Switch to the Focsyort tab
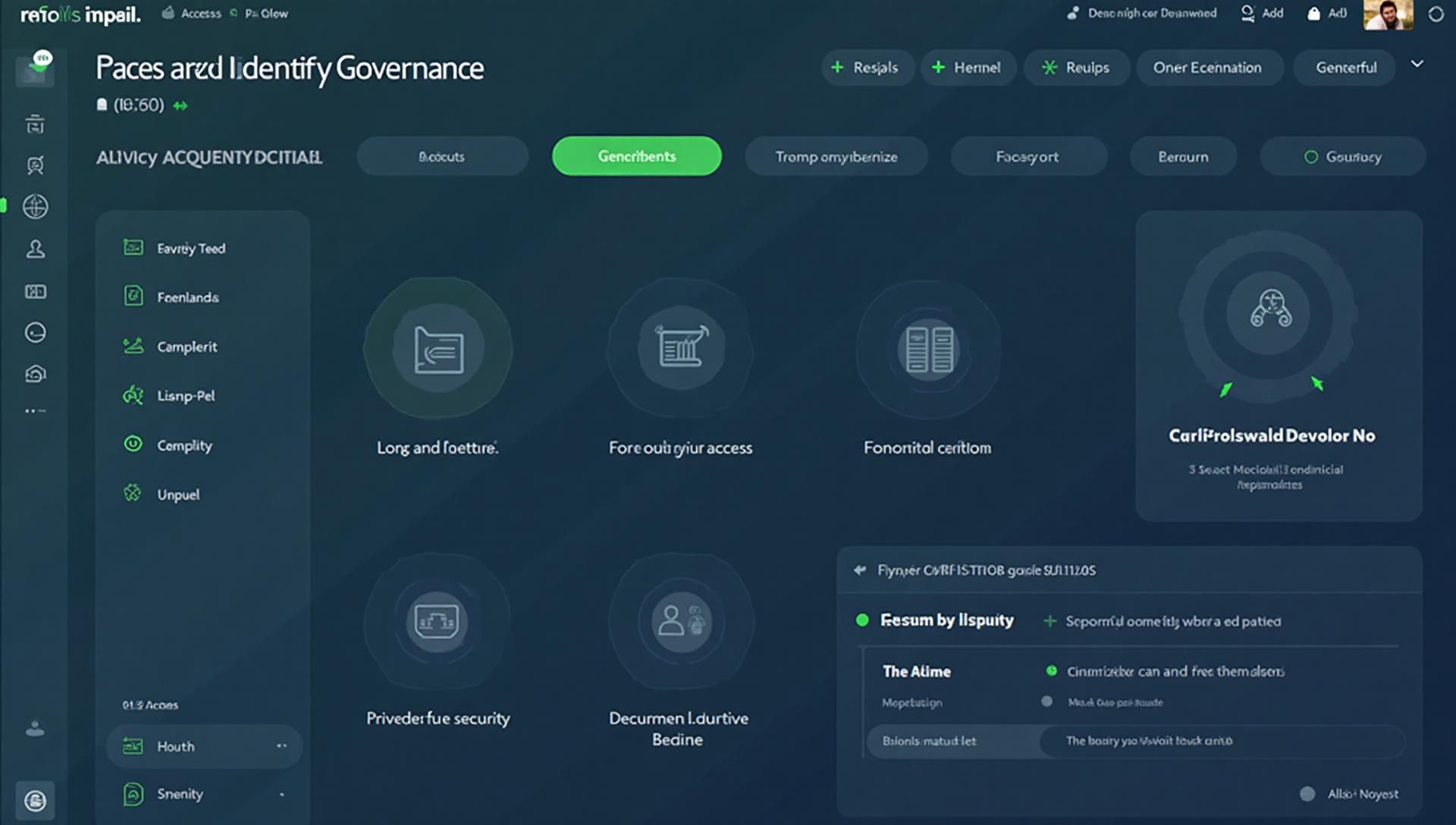 tap(1028, 156)
